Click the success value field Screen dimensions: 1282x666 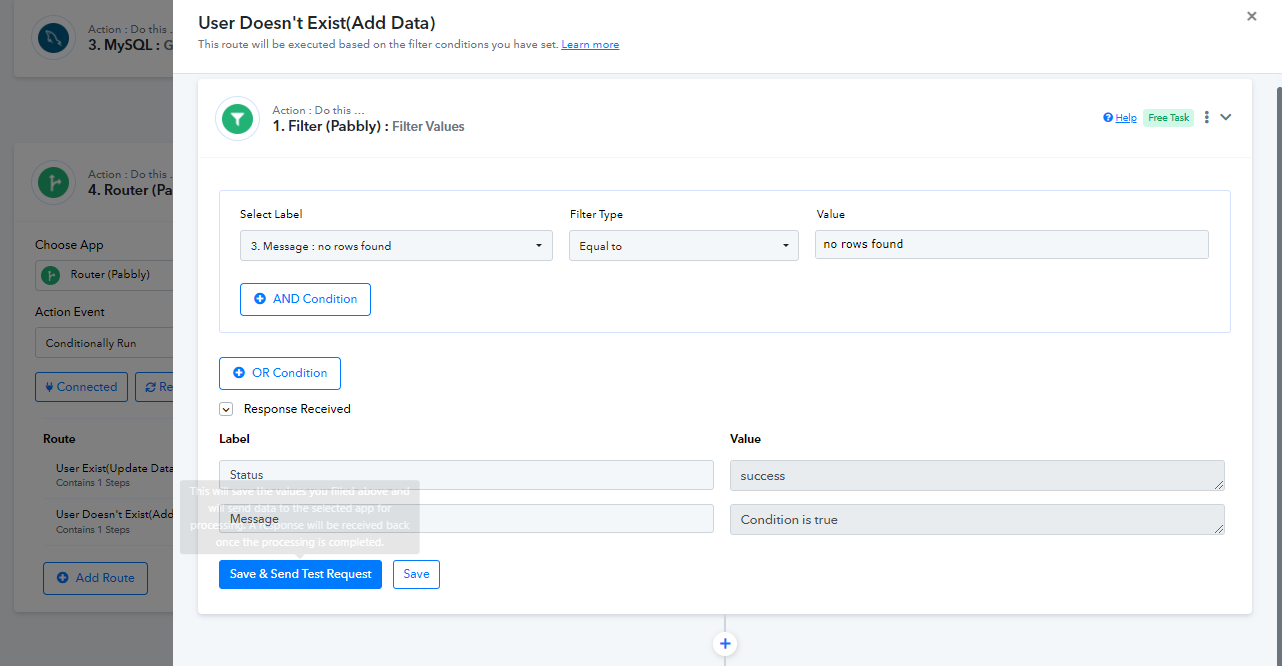coord(977,476)
